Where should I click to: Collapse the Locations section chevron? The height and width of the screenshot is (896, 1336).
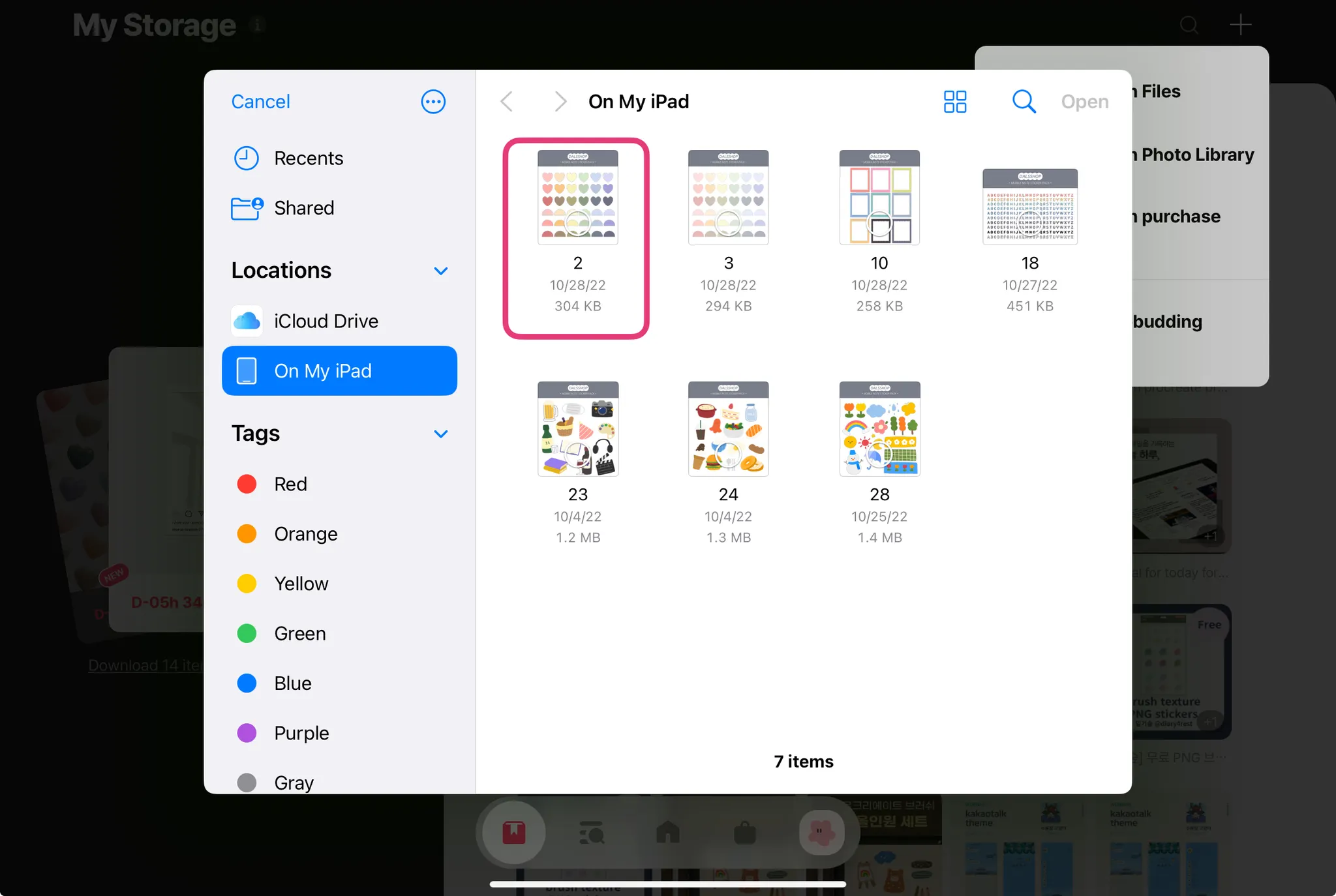tap(441, 271)
